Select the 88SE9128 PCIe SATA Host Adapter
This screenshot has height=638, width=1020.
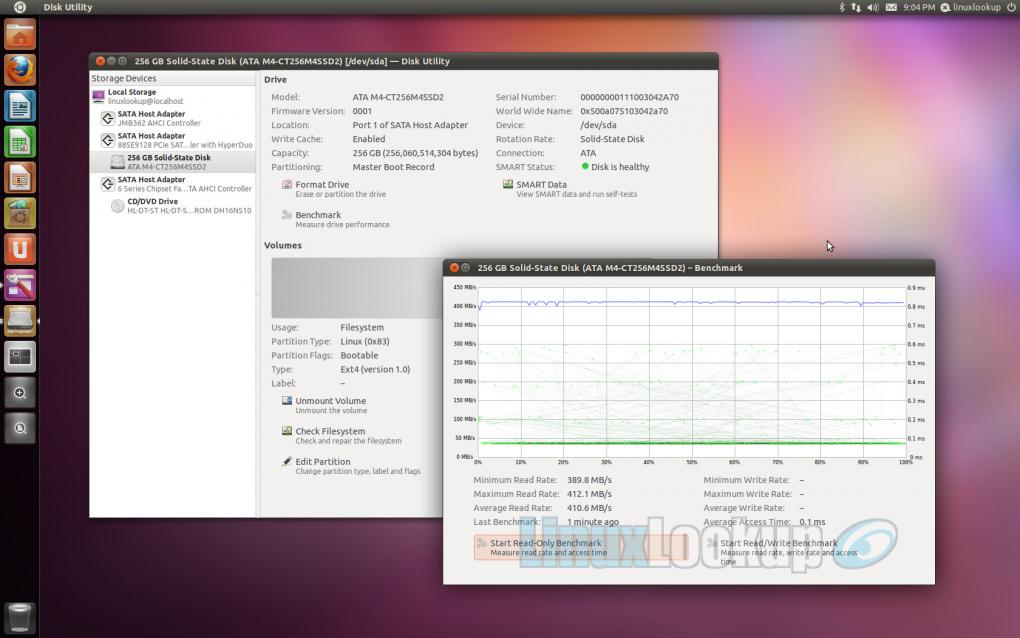pos(172,140)
